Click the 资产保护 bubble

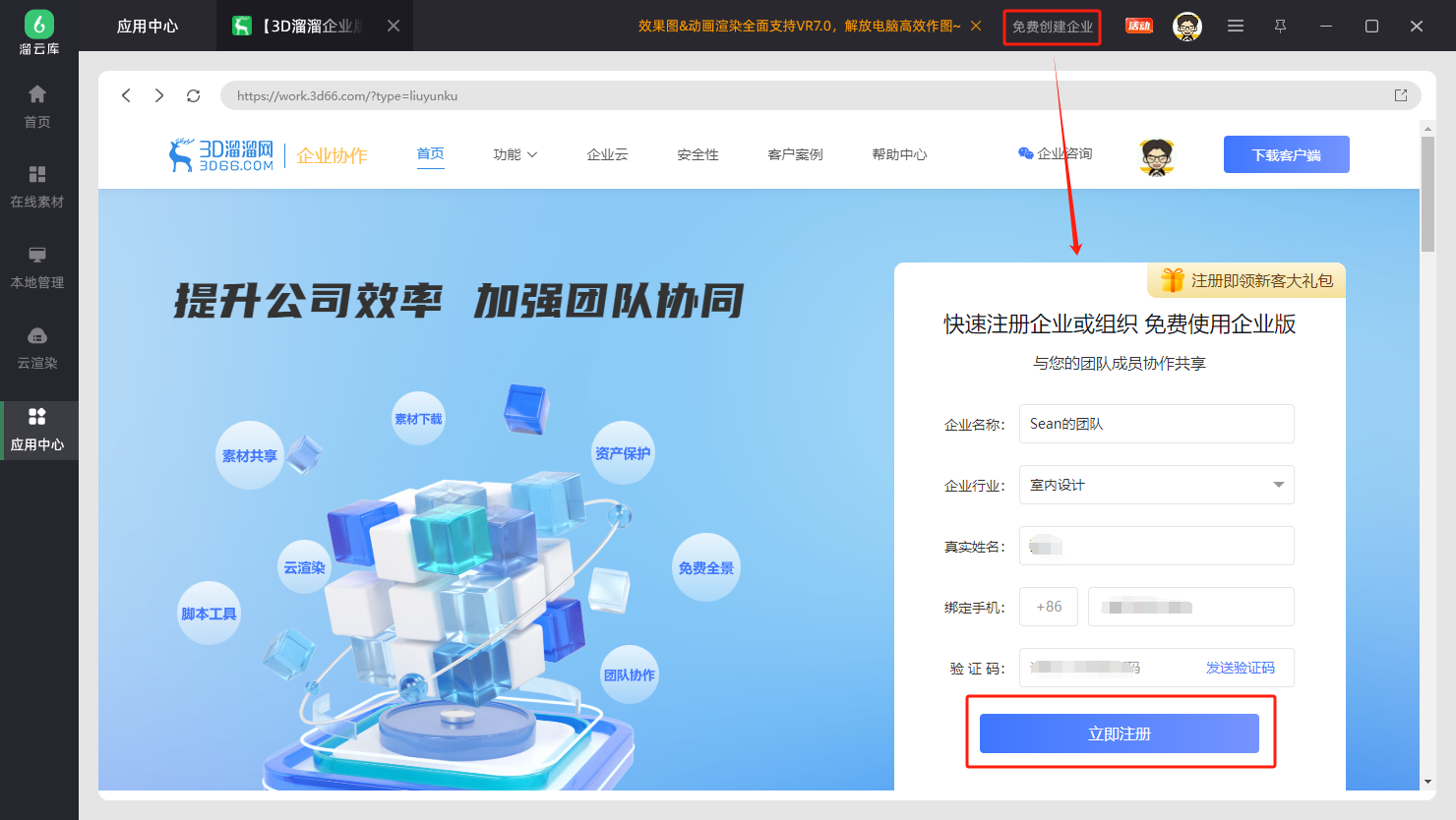(623, 452)
